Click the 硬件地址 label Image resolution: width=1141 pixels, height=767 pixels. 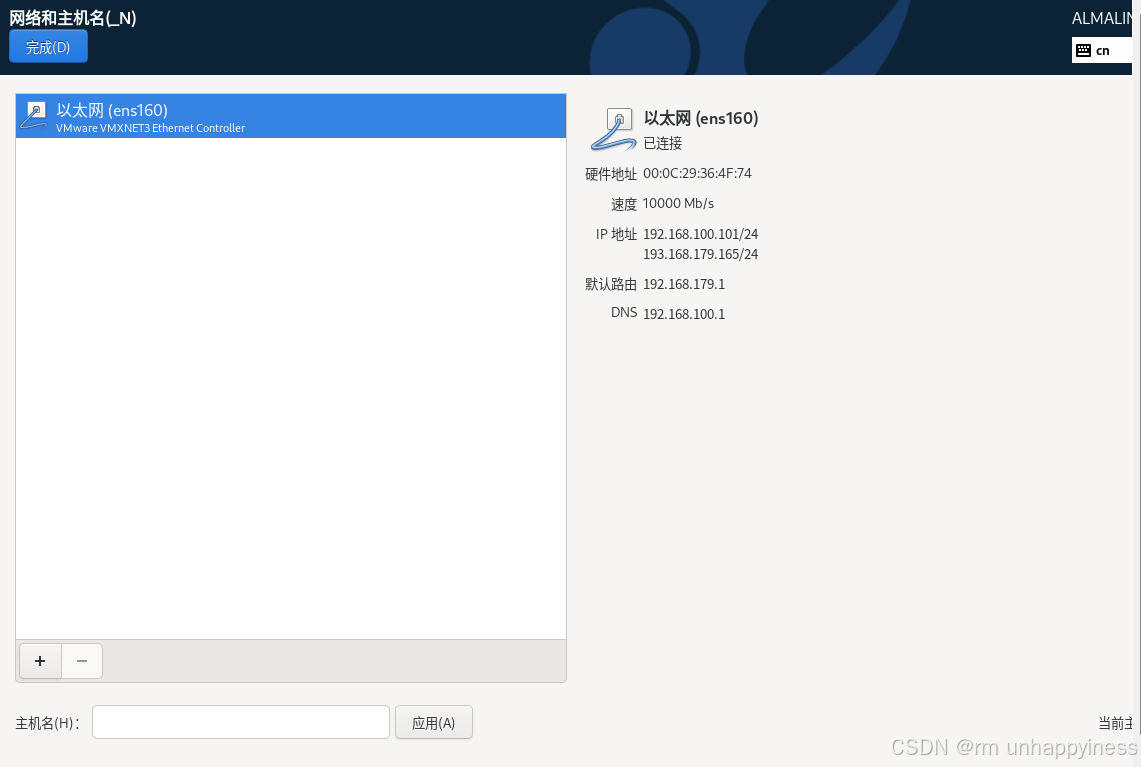click(611, 174)
